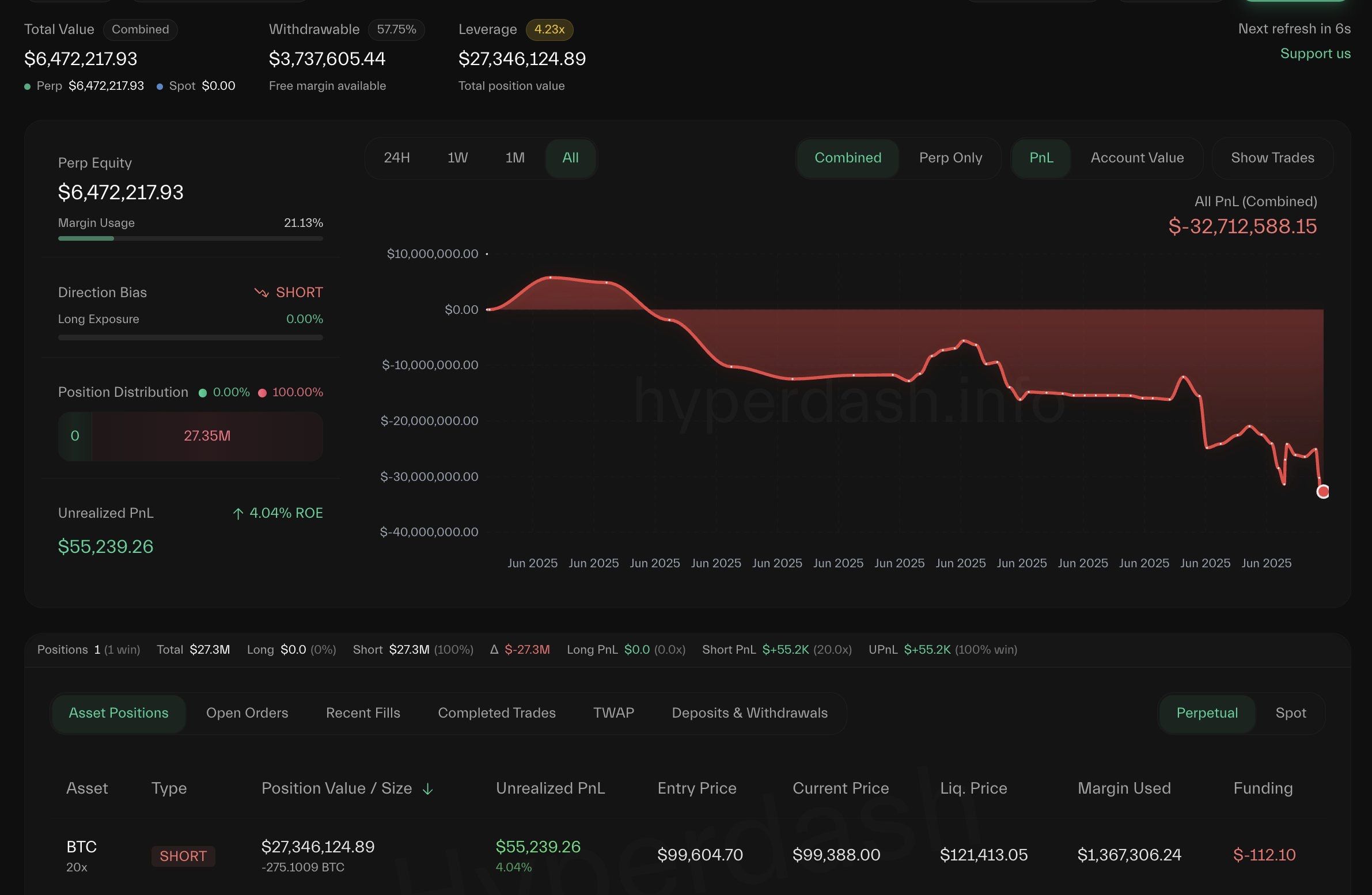This screenshot has height=895, width=1372.
Task: Toggle Show Trades on the chart
Action: (x=1272, y=158)
